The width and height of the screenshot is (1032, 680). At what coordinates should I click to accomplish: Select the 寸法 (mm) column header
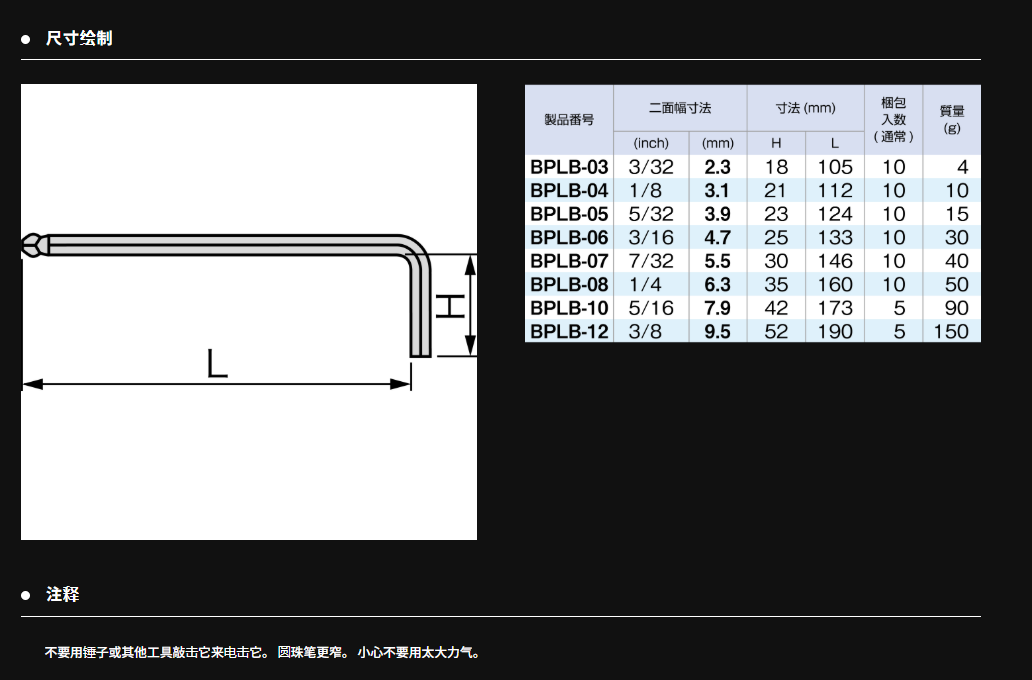(x=805, y=107)
